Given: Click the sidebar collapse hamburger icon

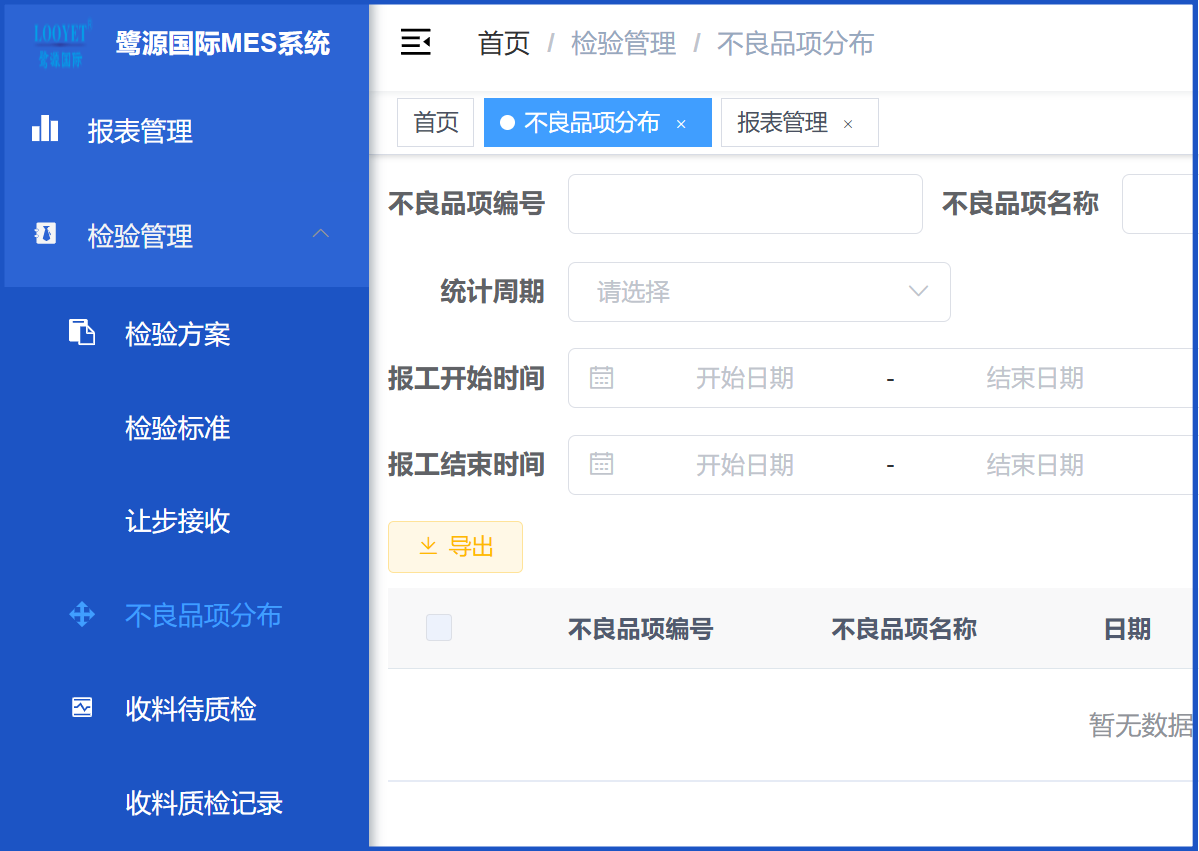Looking at the screenshot, I should [416, 42].
